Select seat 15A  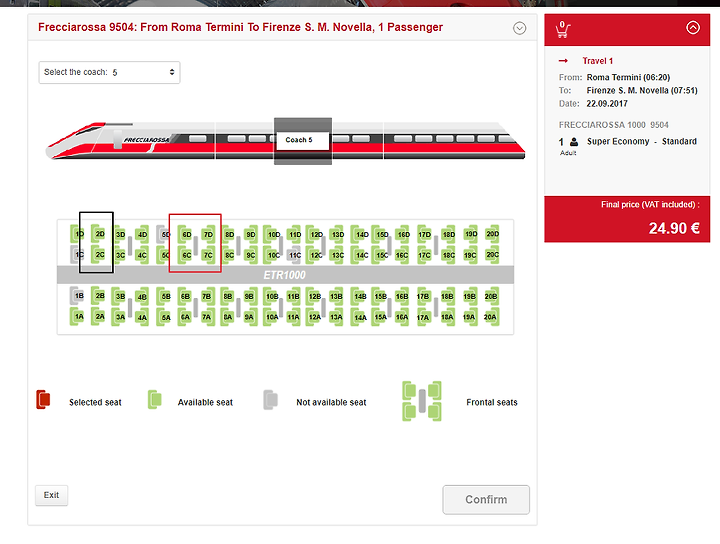pos(380,317)
